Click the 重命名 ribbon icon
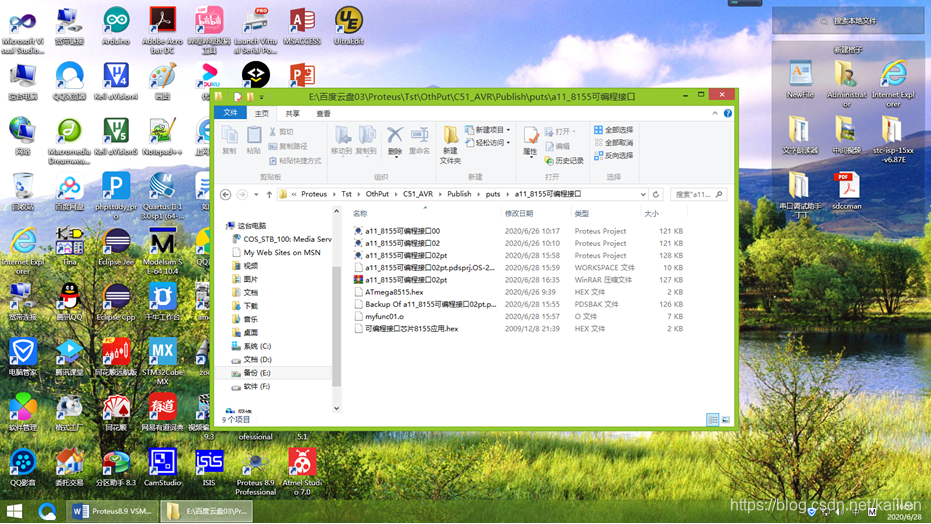 click(x=419, y=141)
